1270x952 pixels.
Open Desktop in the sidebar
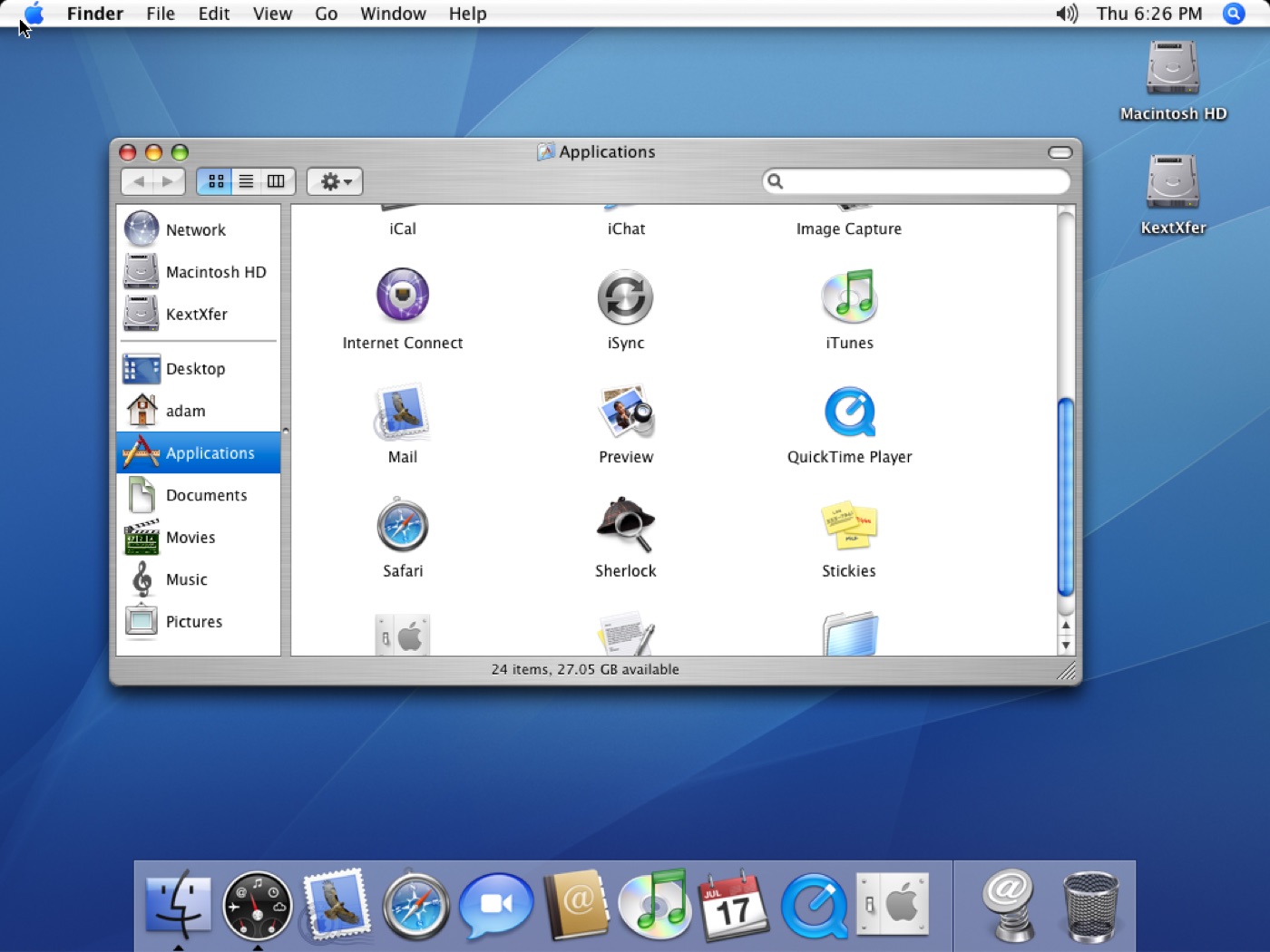tap(199, 369)
